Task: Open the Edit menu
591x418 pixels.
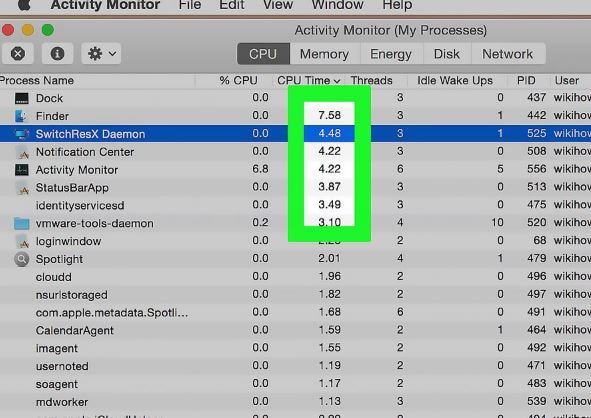Action: point(232,5)
